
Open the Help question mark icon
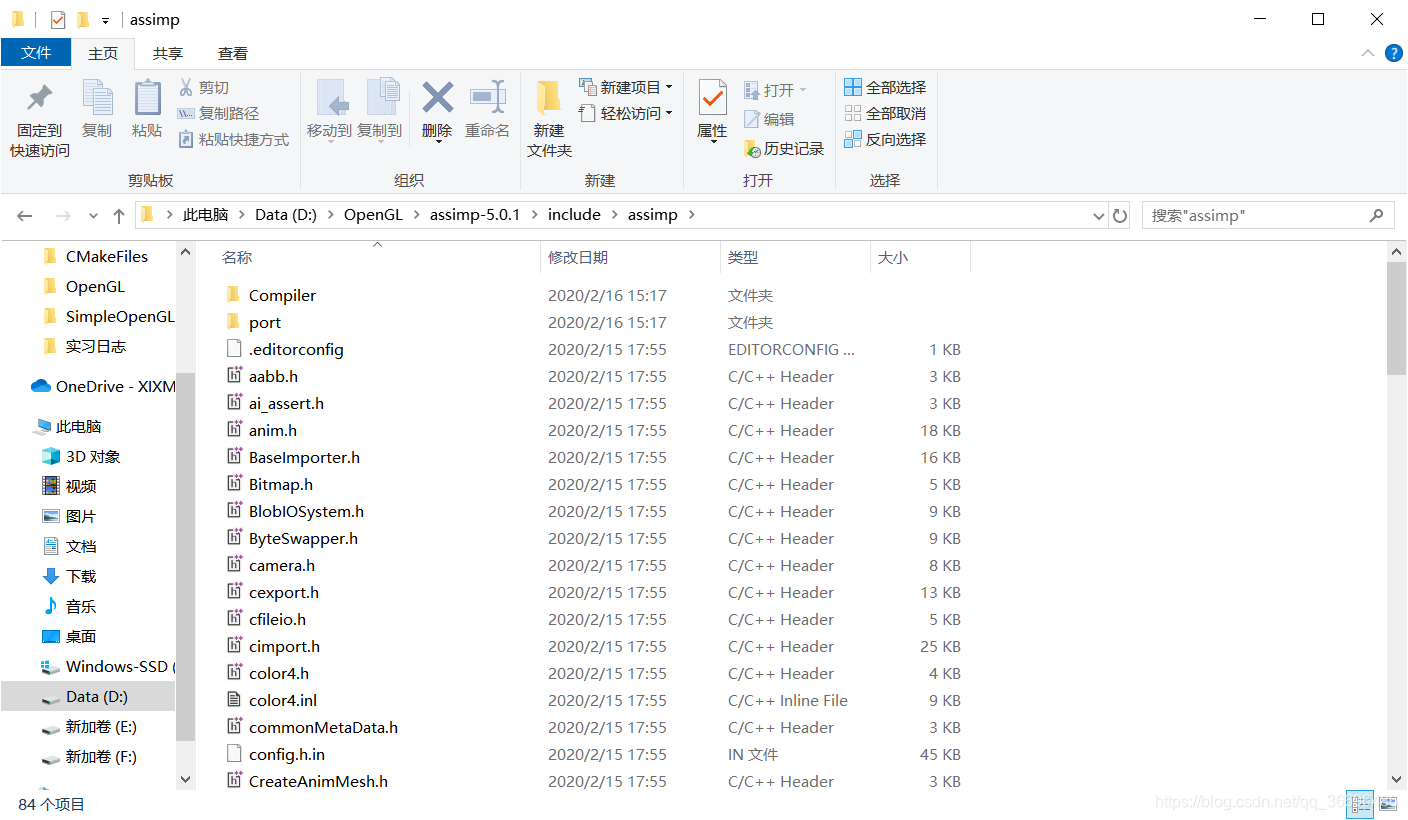[1393, 53]
